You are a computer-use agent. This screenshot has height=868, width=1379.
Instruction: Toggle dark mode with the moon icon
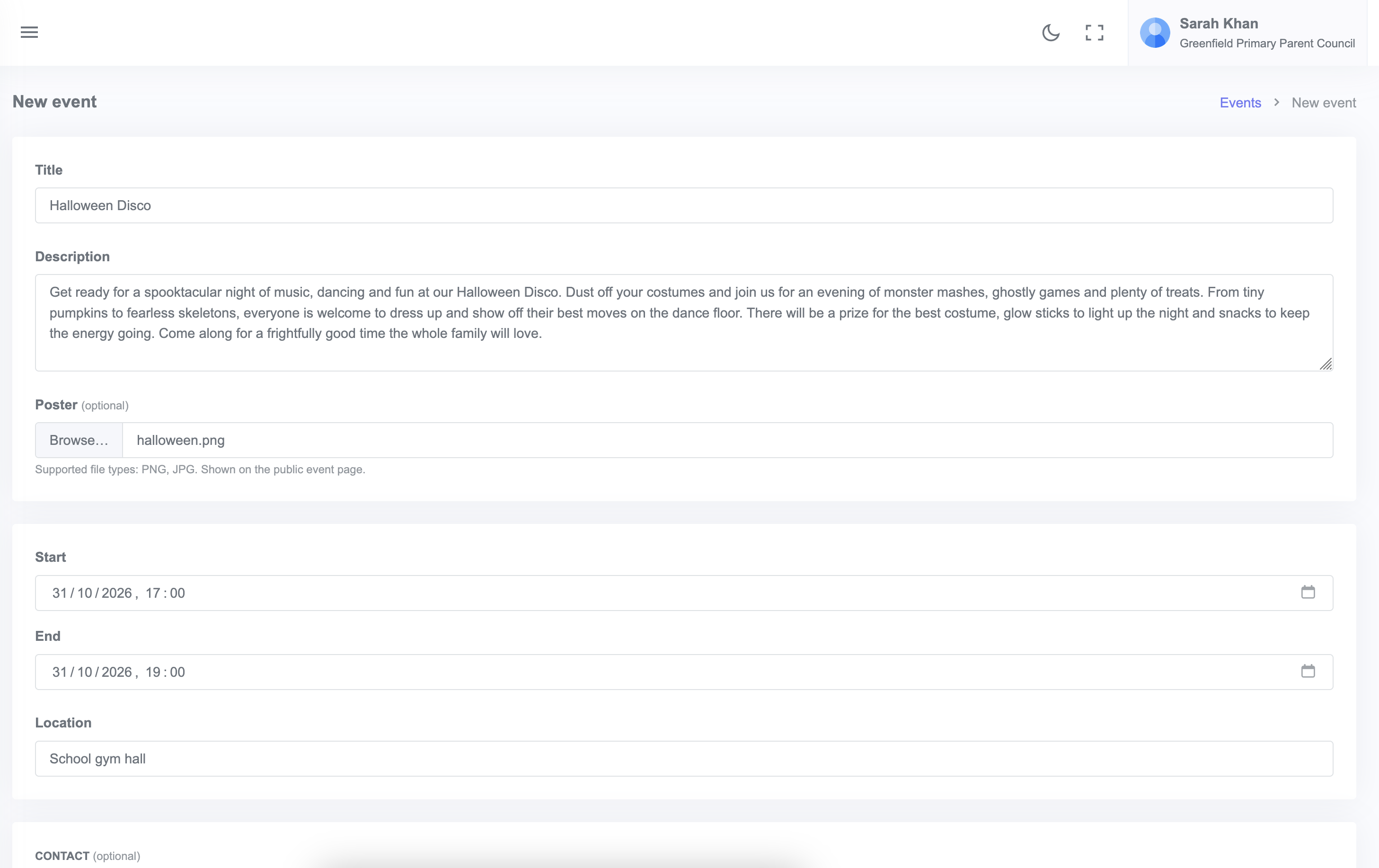[x=1050, y=33]
